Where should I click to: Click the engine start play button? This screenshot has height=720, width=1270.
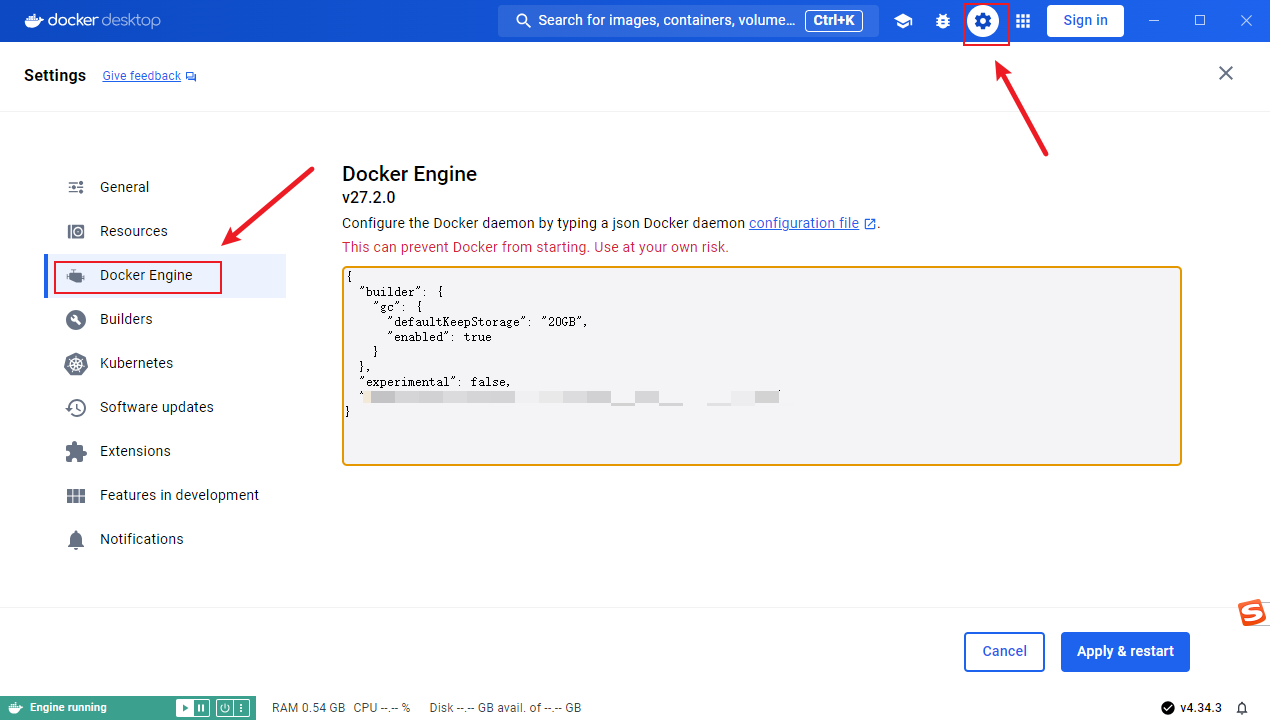click(x=185, y=708)
